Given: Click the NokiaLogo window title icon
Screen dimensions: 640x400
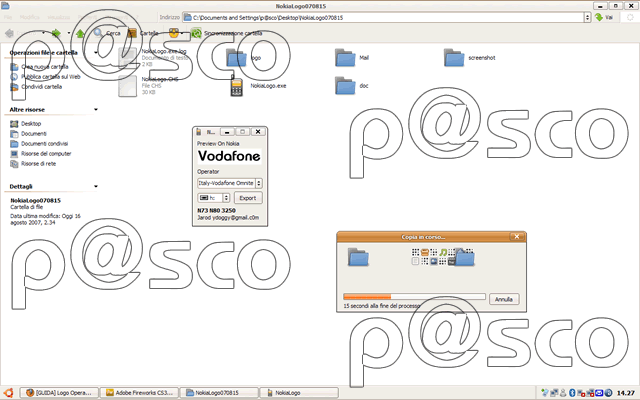Looking at the screenshot, I should click(x=199, y=132).
